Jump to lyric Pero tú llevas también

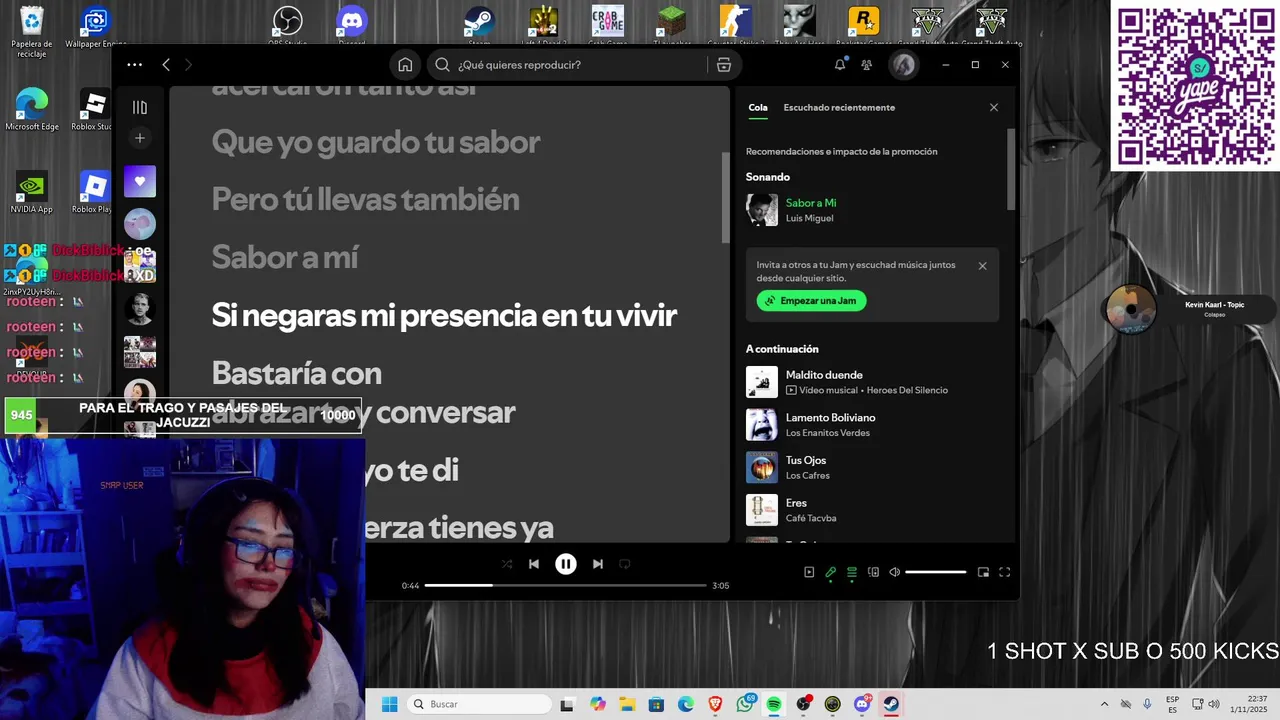[365, 199]
